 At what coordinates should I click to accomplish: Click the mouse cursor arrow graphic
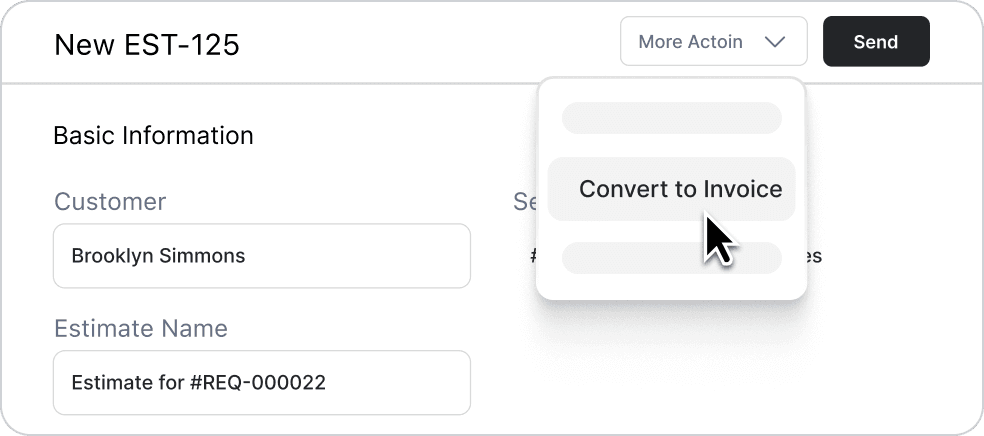718,240
